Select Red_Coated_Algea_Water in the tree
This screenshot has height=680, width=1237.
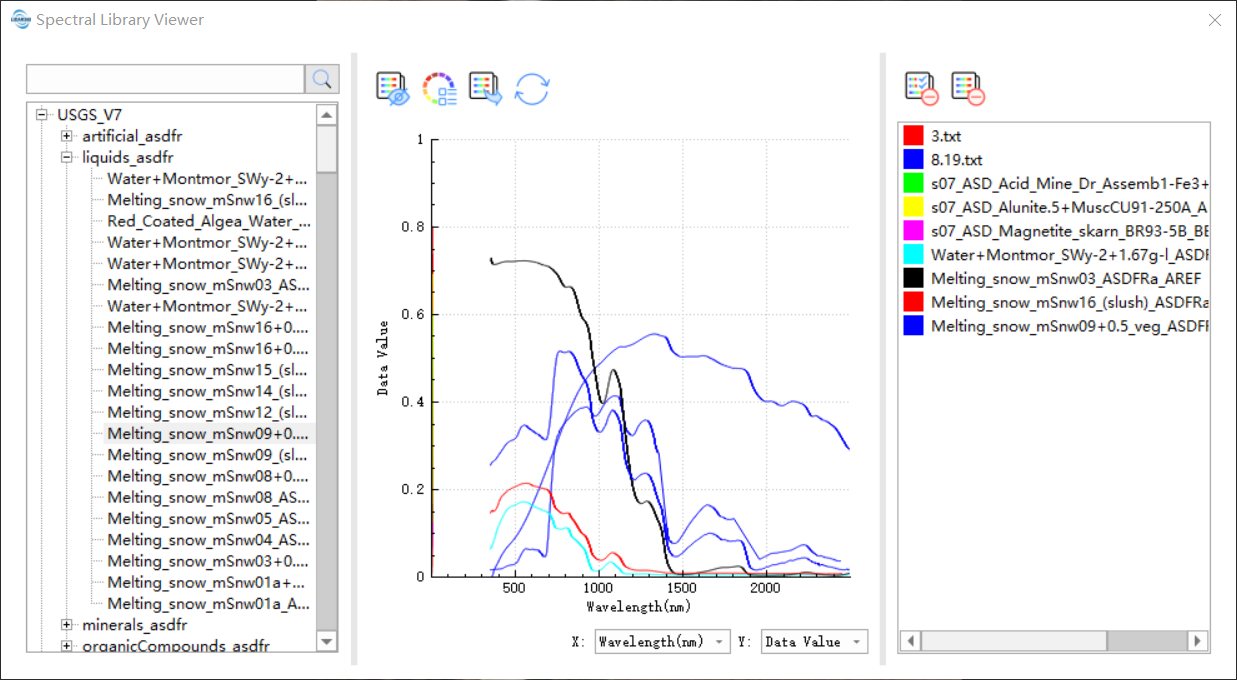pos(208,221)
